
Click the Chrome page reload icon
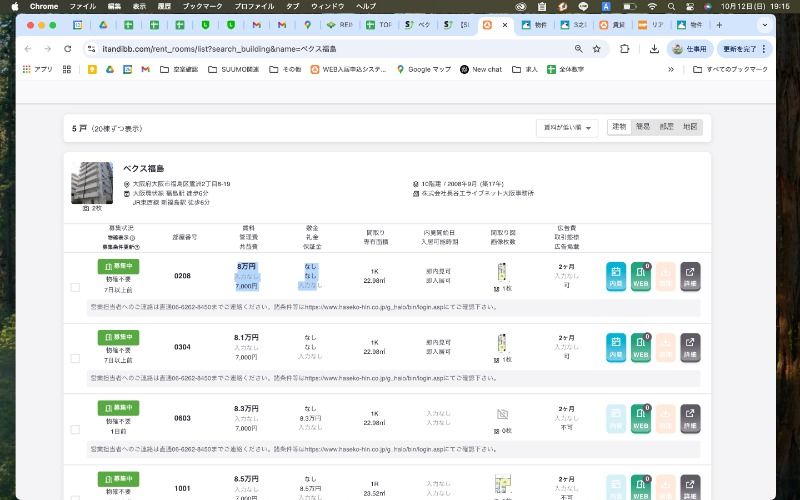coord(68,48)
